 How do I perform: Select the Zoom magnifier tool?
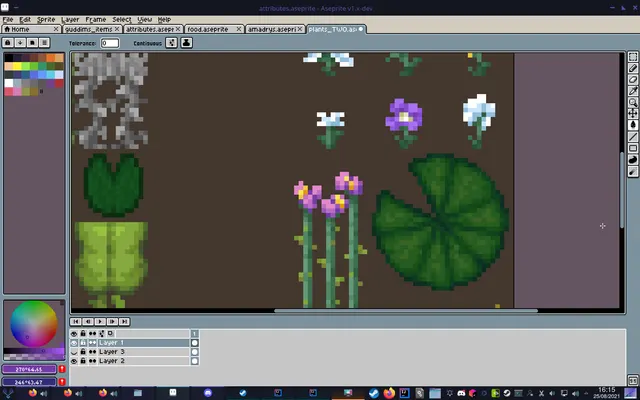pos(633,102)
